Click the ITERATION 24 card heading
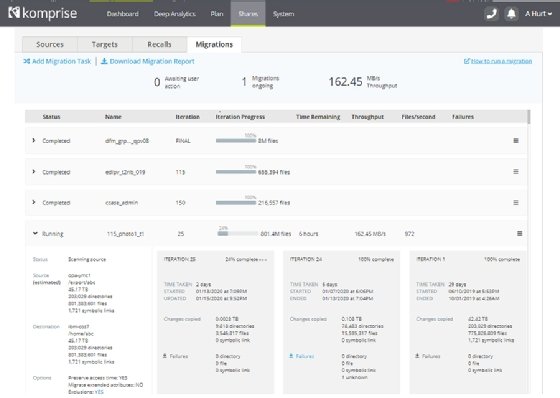The height and width of the screenshot is (398, 560). pyautogui.click(x=306, y=259)
